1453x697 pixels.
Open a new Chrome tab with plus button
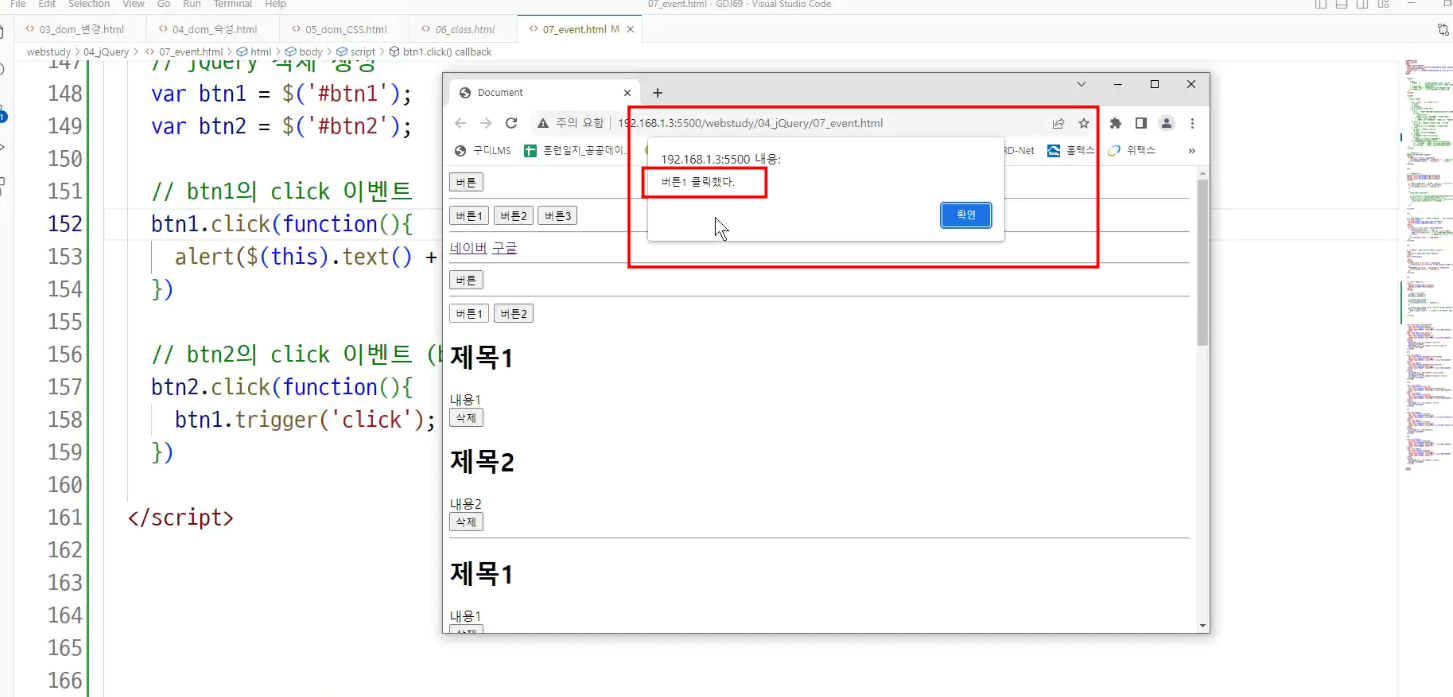[657, 93]
